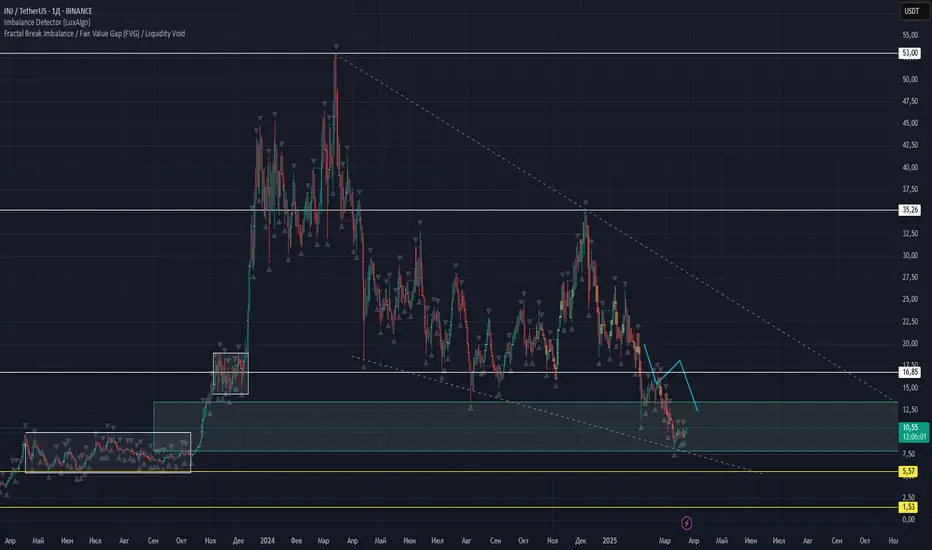The height and width of the screenshot is (550, 932).
Task: Click the 35,26 price level label
Action: 911,210
